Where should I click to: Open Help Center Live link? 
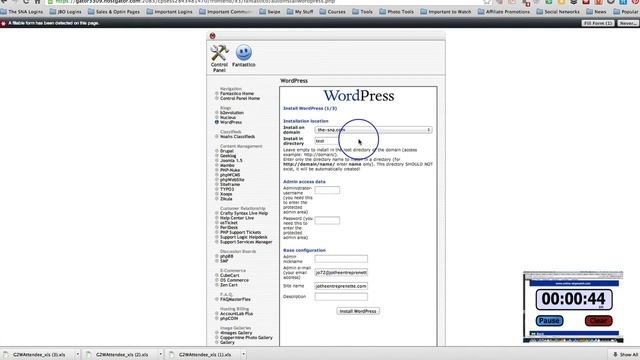pyautogui.click(x=237, y=218)
